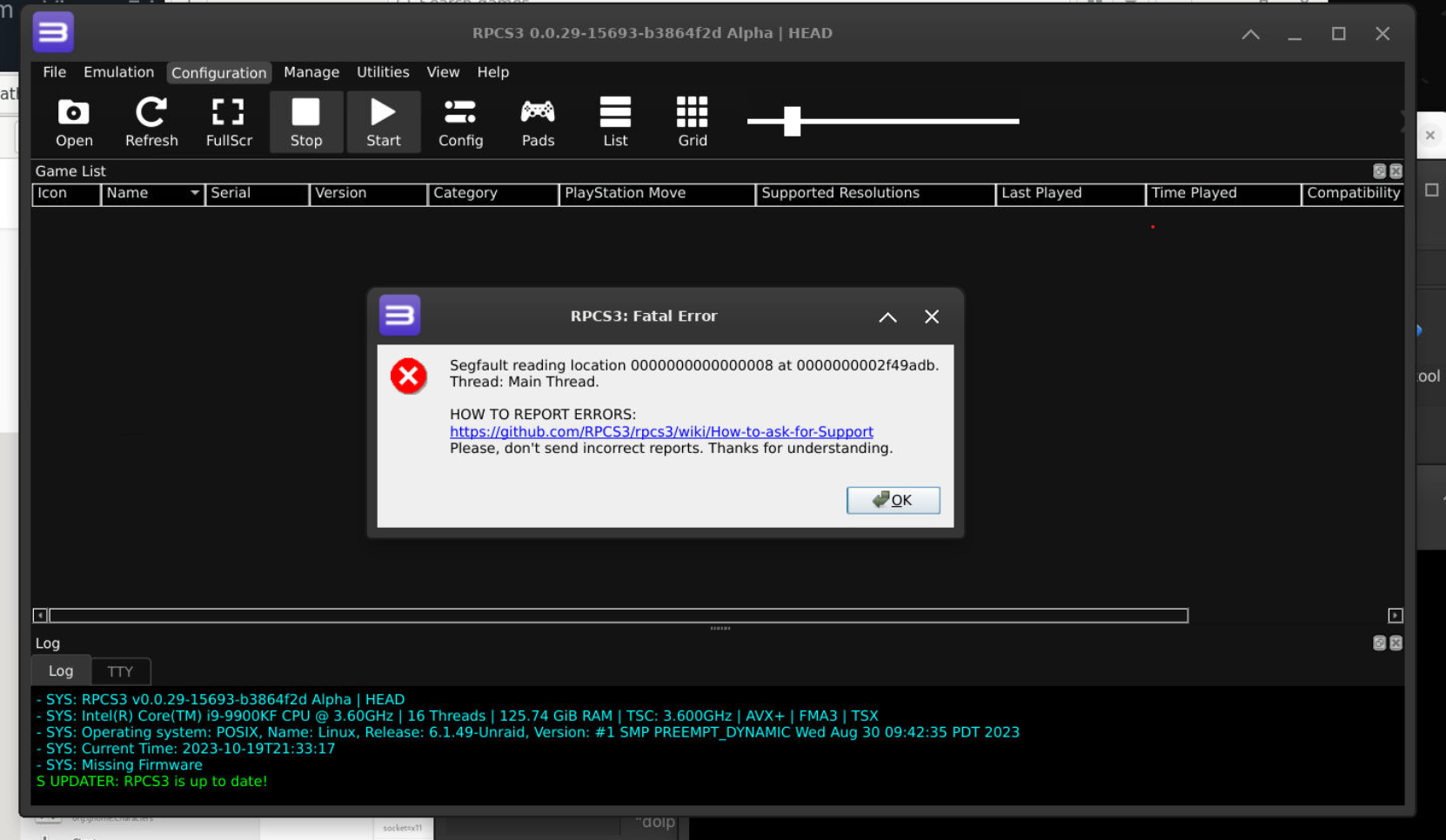Switch to the TTY tab
This screenshot has width=1446, height=840.
coord(120,670)
